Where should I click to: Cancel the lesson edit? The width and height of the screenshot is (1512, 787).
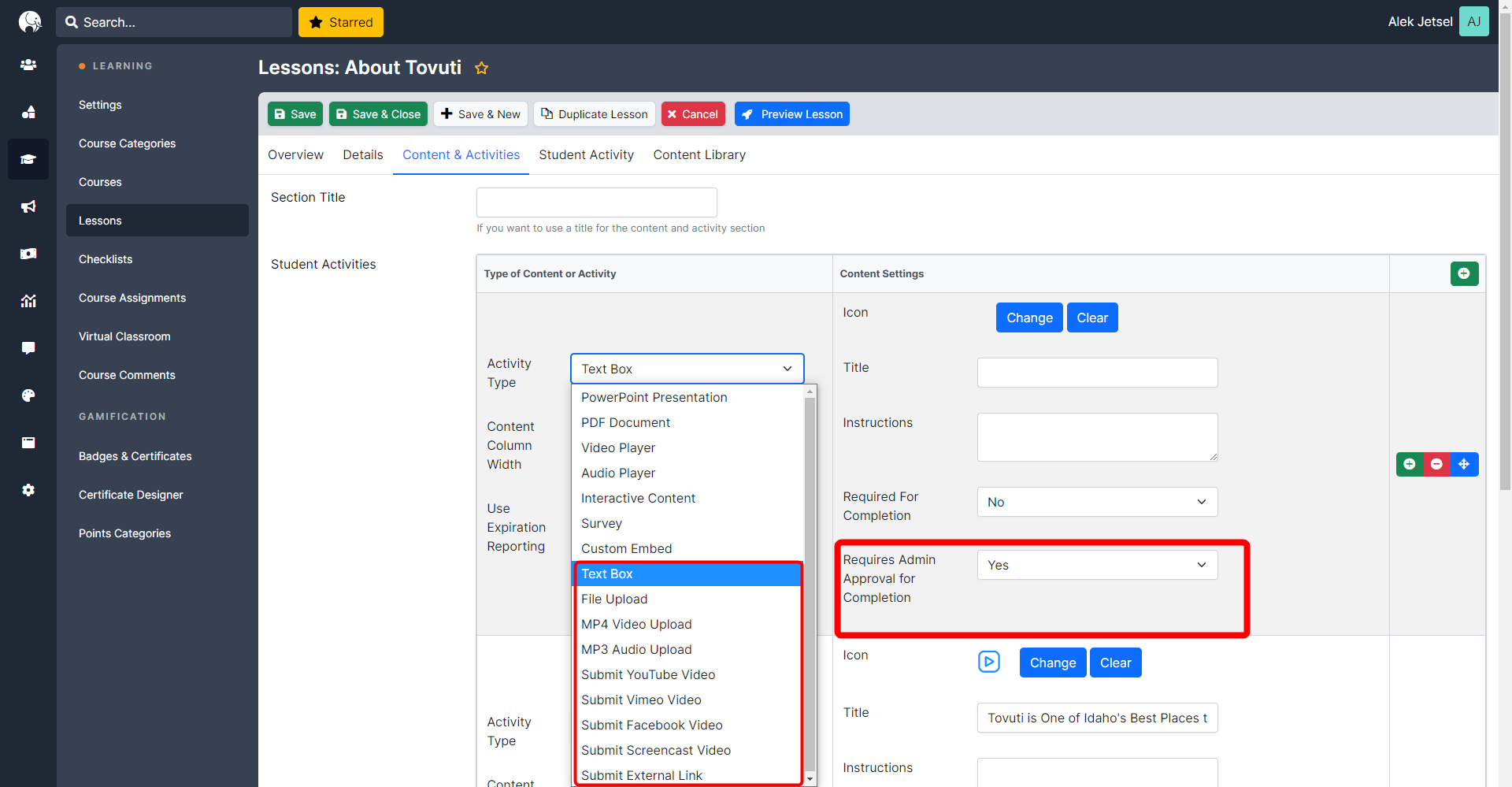point(693,114)
